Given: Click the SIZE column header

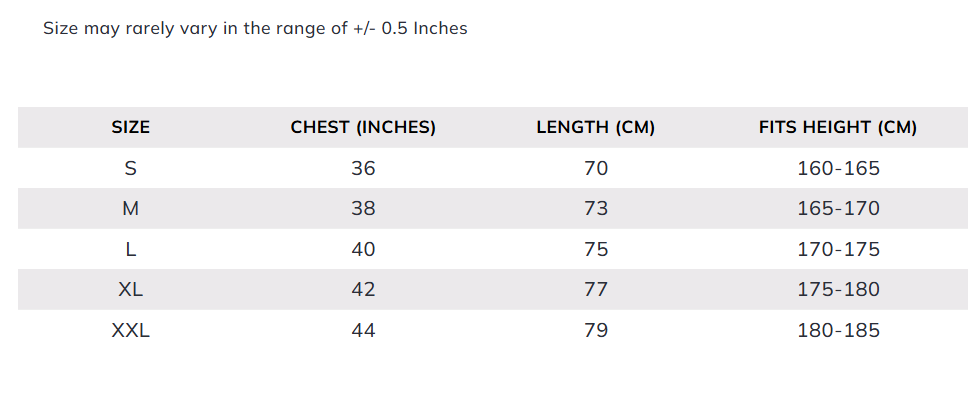Looking at the screenshot, I should 131,128.
